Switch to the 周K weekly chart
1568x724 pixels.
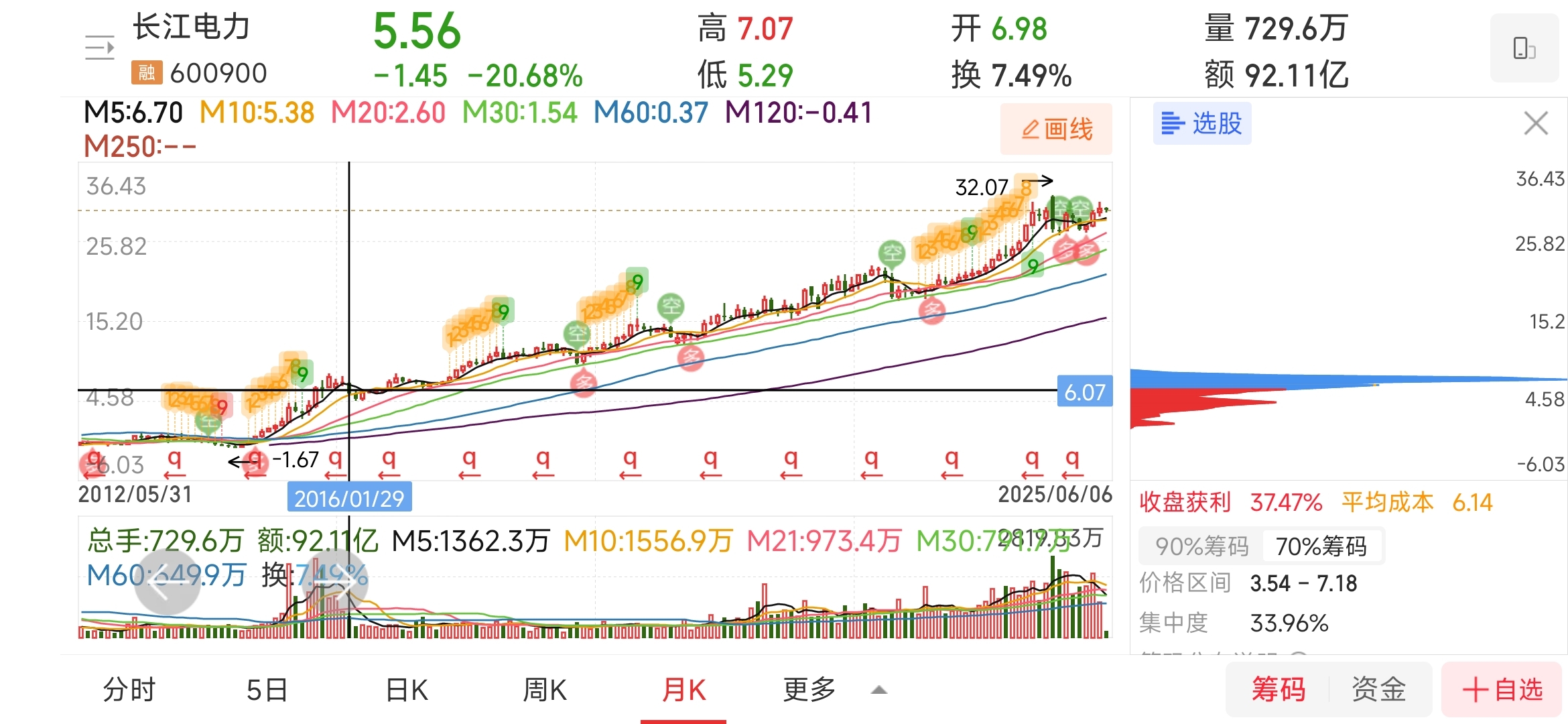click(545, 689)
